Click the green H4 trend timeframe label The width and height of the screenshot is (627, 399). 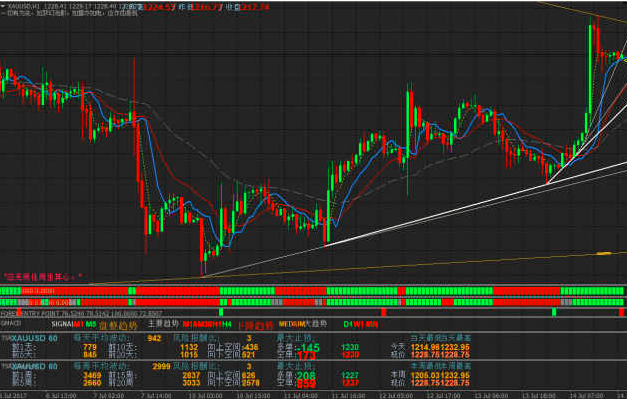point(227,324)
